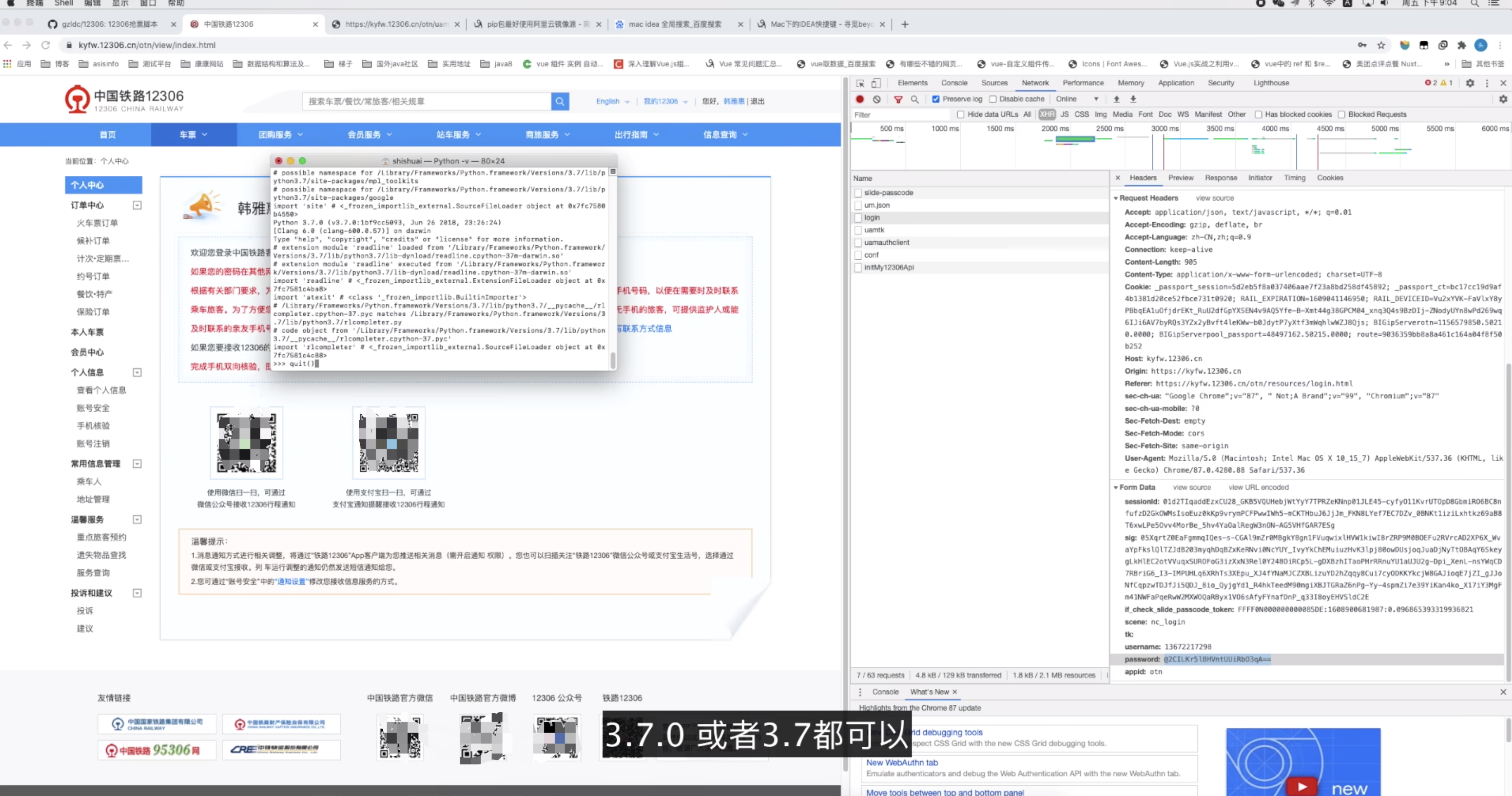Screen dimensions: 1512x796
Task: Open the extensions puzzle piece icon
Action: (1461, 45)
